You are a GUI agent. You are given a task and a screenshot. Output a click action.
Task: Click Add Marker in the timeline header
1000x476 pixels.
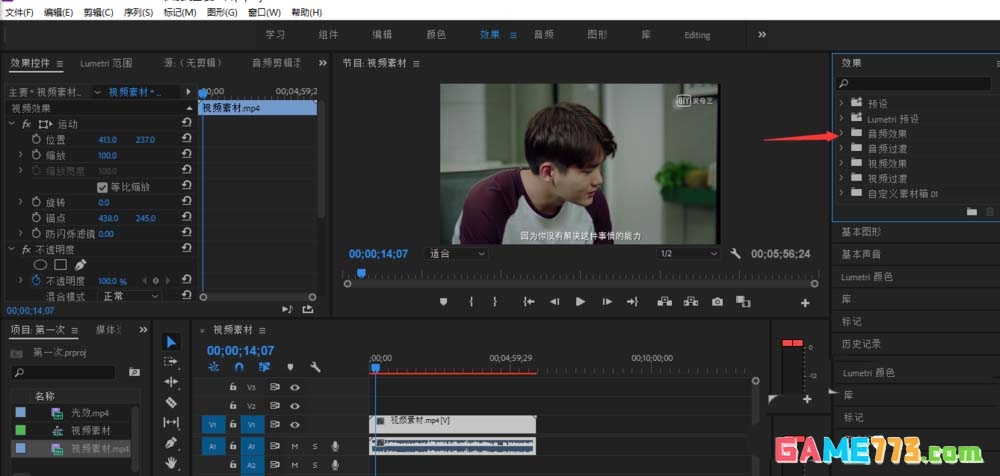pyautogui.click(x=290, y=367)
